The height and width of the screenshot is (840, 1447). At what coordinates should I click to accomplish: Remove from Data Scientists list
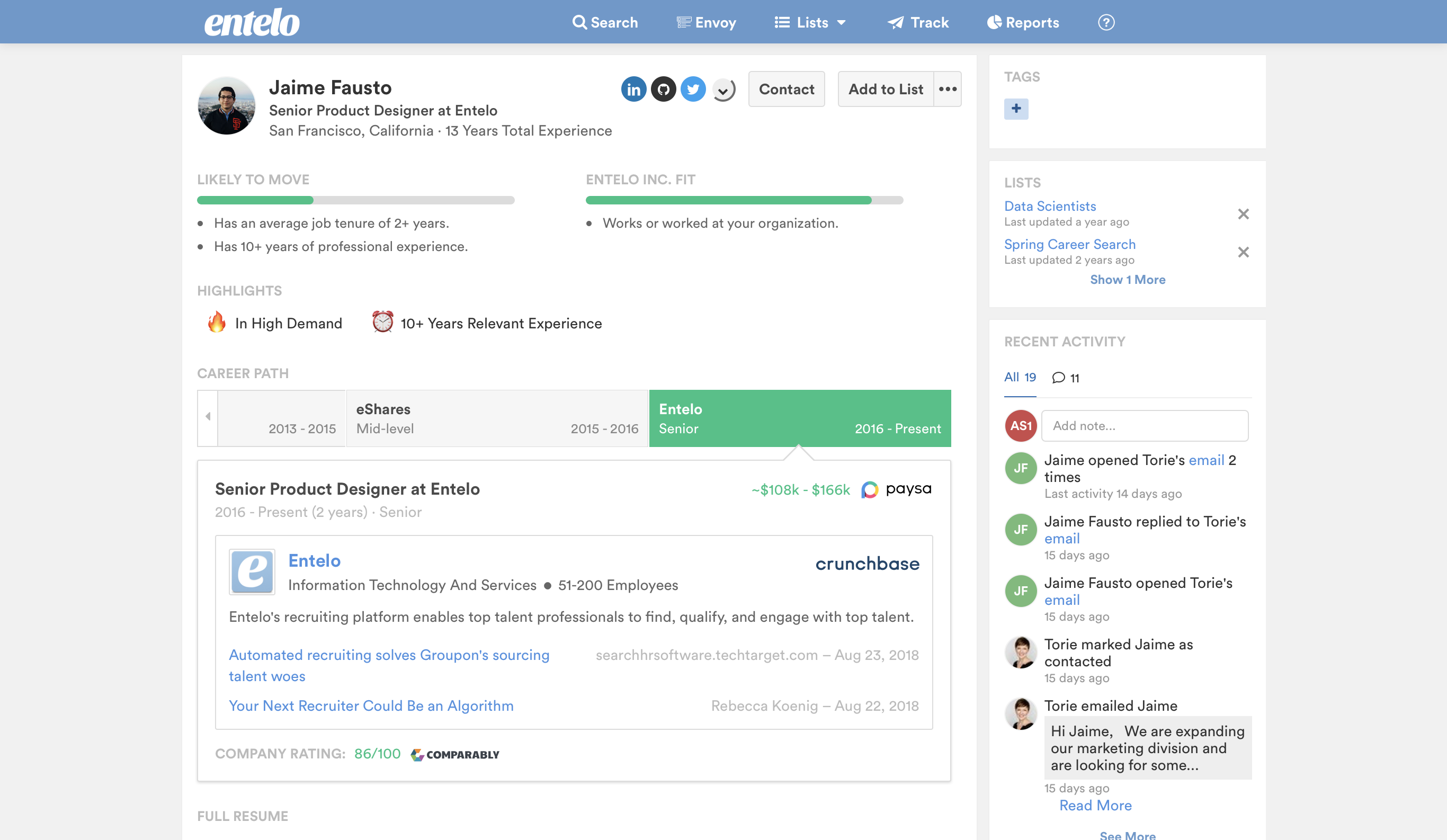(1243, 214)
